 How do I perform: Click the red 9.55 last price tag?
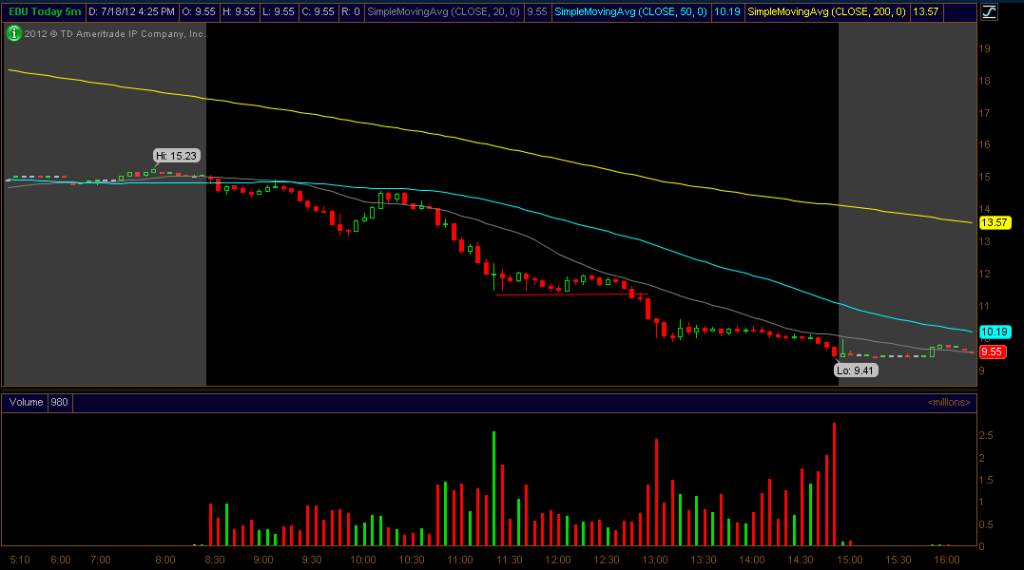tap(991, 352)
